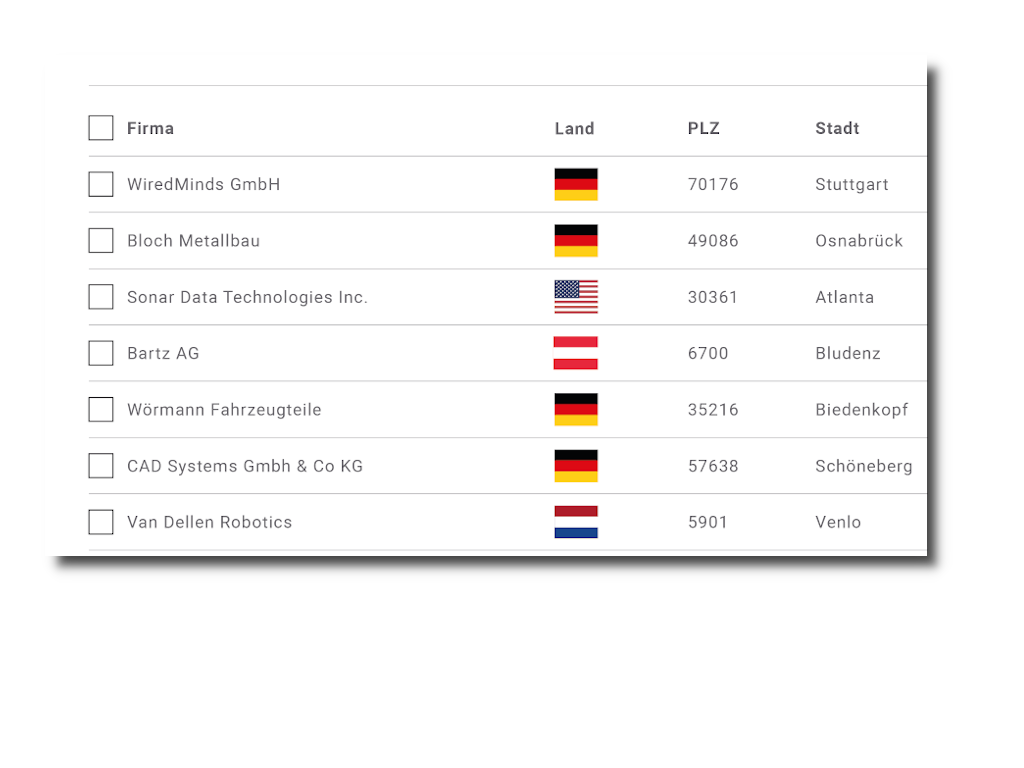This screenshot has height=768, width=1024.
Task: Click postal code 6700
Action: pyautogui.click(x=708, y=353)
